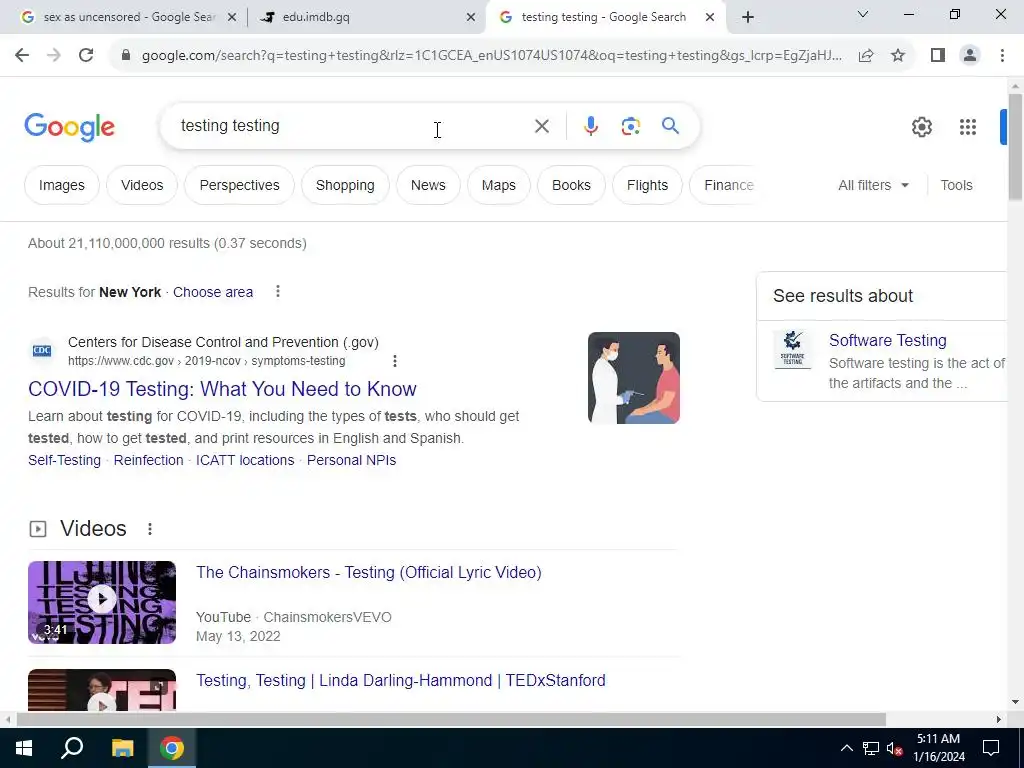Open the Software Testing knowledge panel link
This screenshot has width=1024, height=768.
point(888,340)
